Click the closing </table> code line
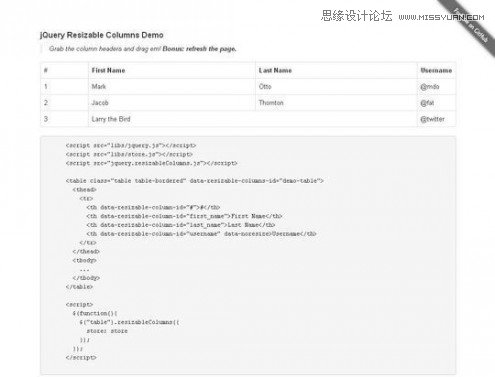 (79, 287)
